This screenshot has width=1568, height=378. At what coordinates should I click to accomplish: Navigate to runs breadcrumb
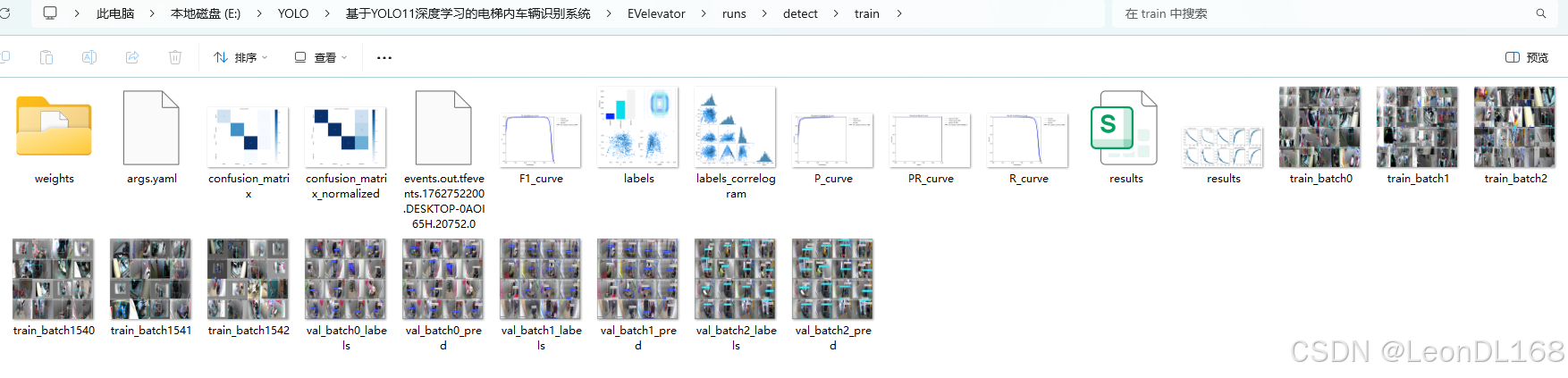click(x=734, y=13)
